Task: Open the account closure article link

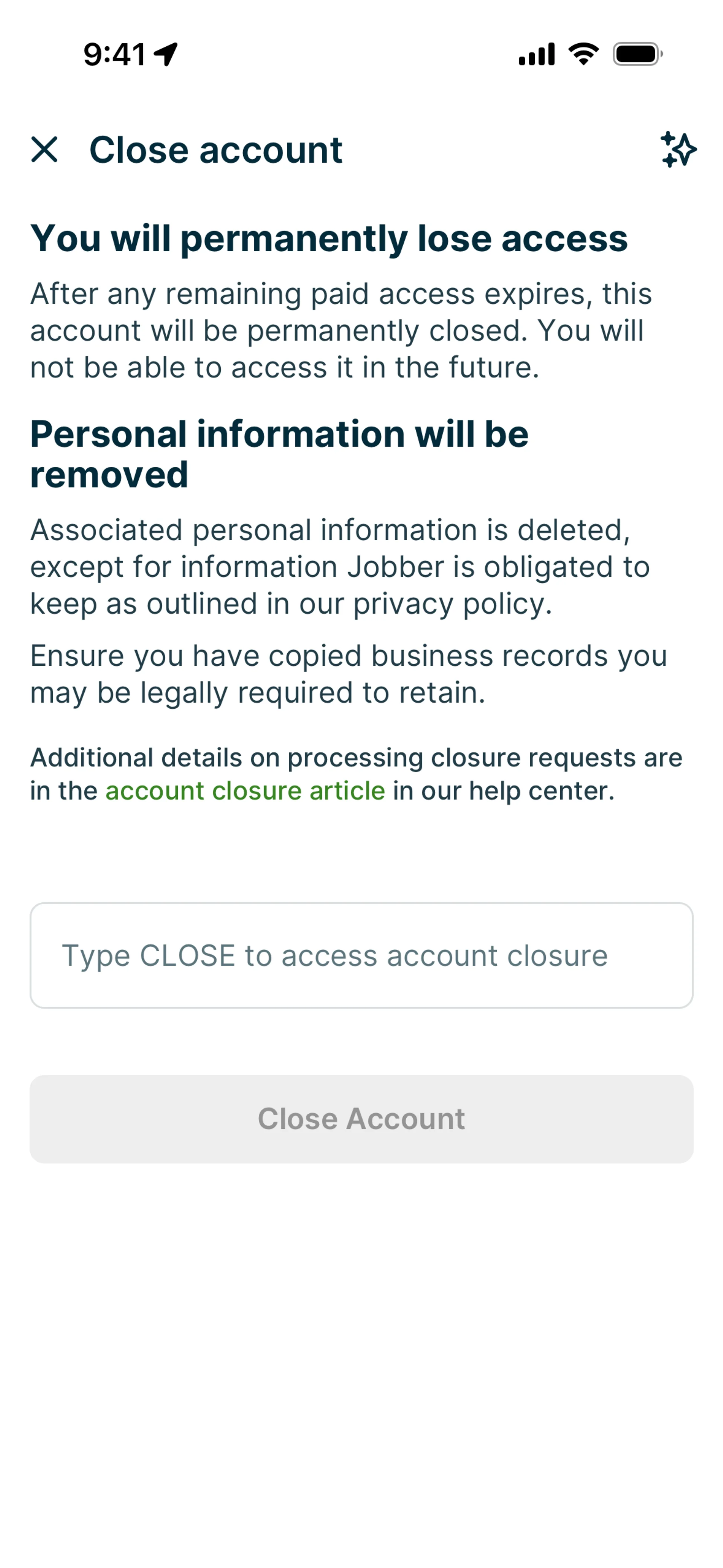Action: 245,791
